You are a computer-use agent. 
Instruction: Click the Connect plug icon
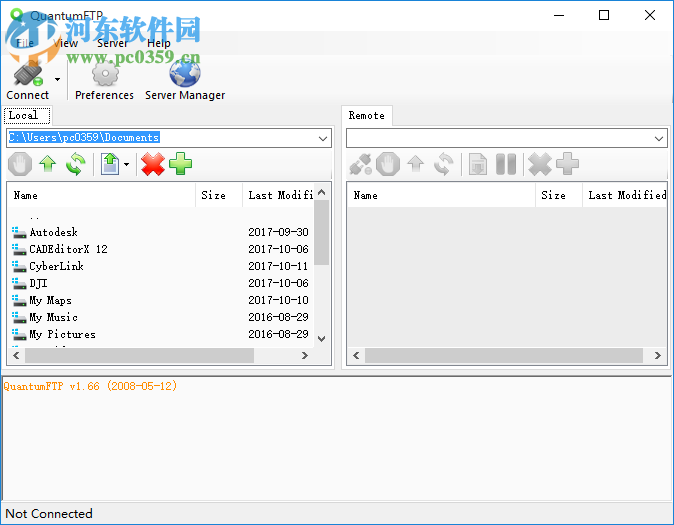pos(28,74)
